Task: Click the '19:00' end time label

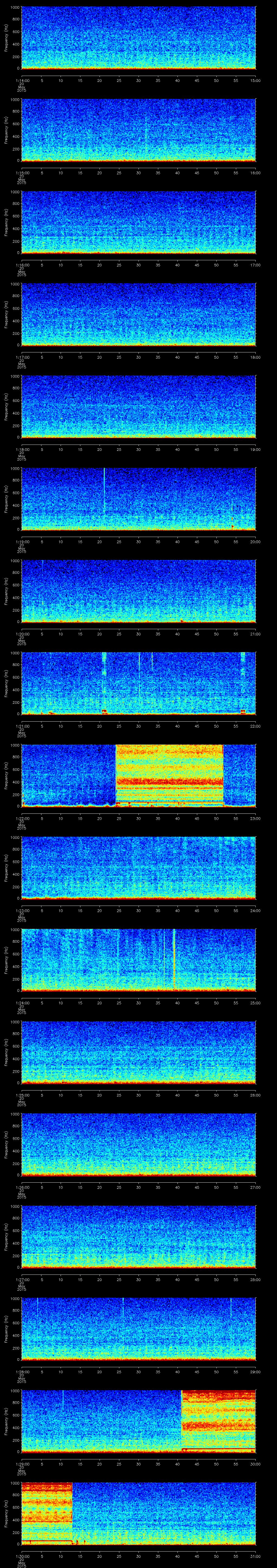Action: pyautogui.click(x=256, y=449)
